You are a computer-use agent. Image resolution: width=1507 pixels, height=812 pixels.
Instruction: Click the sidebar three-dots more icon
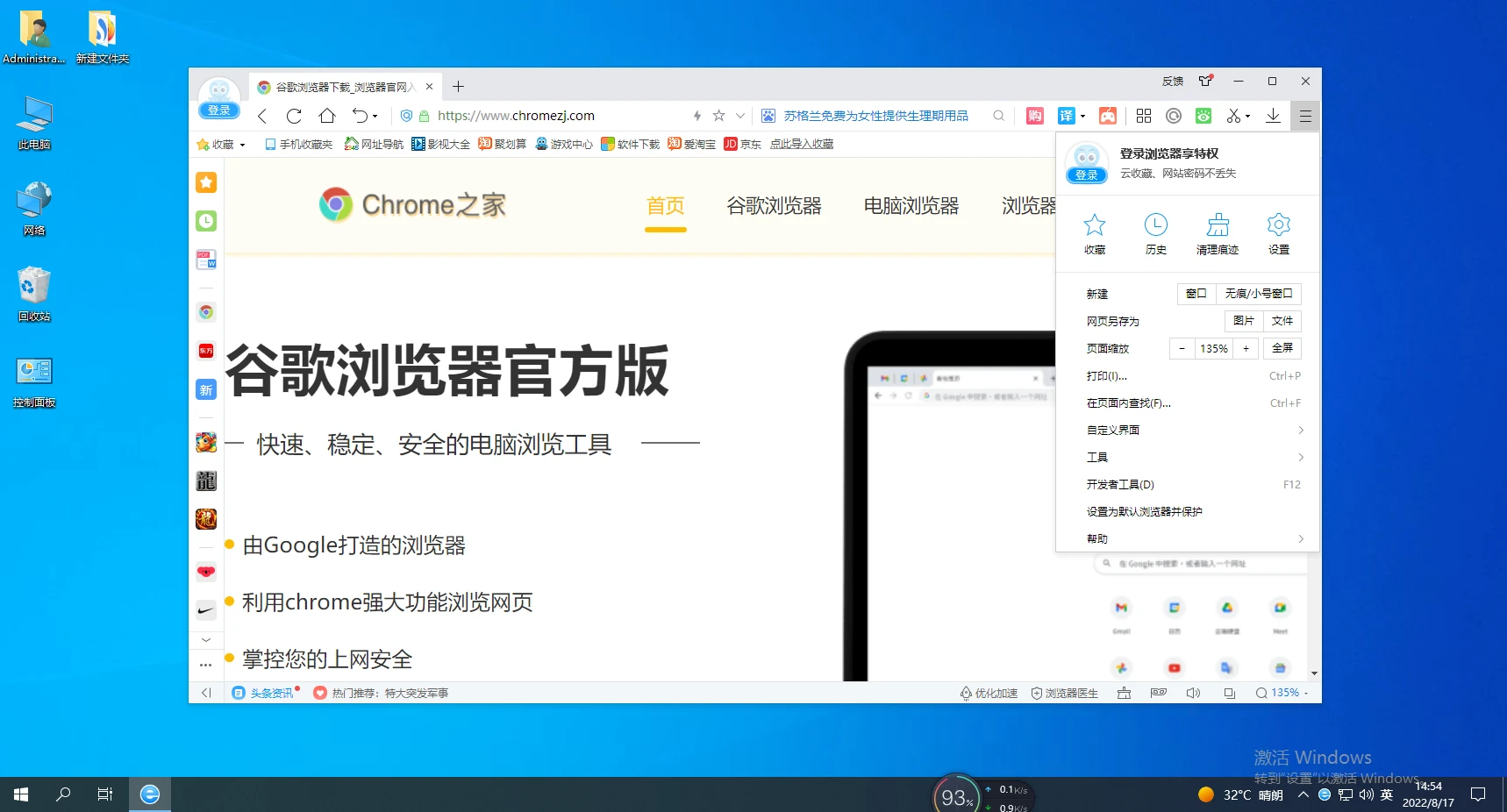(x=206, y=664)
